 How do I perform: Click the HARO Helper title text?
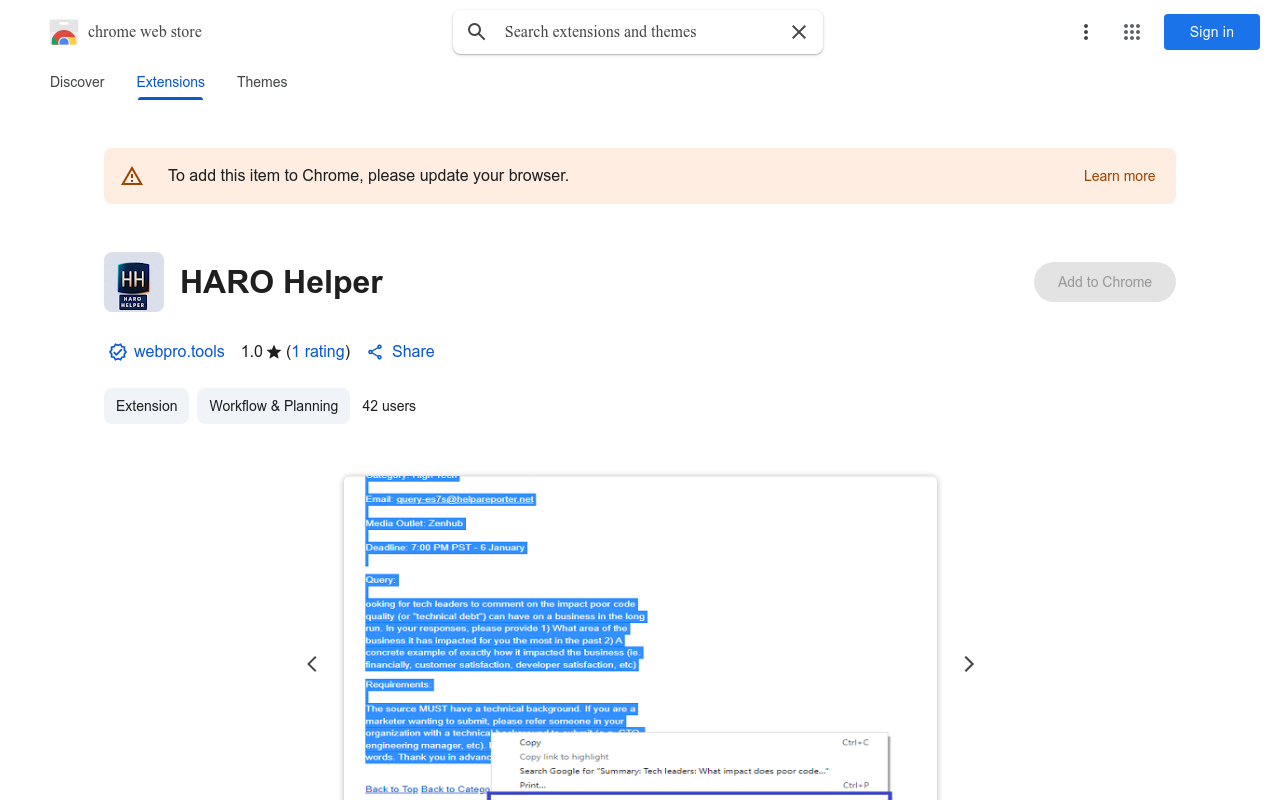click(281, 282)
